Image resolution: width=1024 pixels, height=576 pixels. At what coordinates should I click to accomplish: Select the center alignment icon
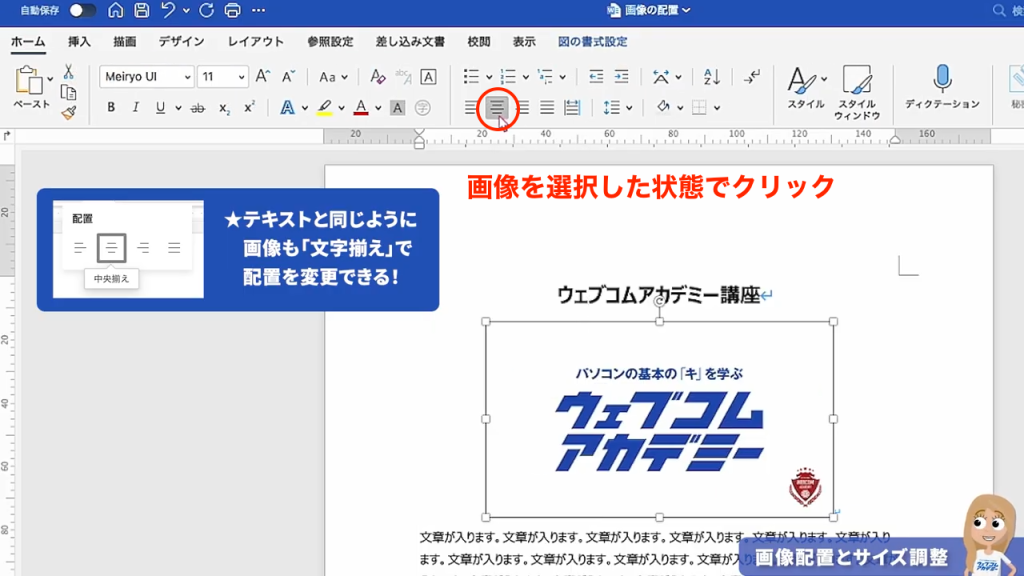point(496,107)
